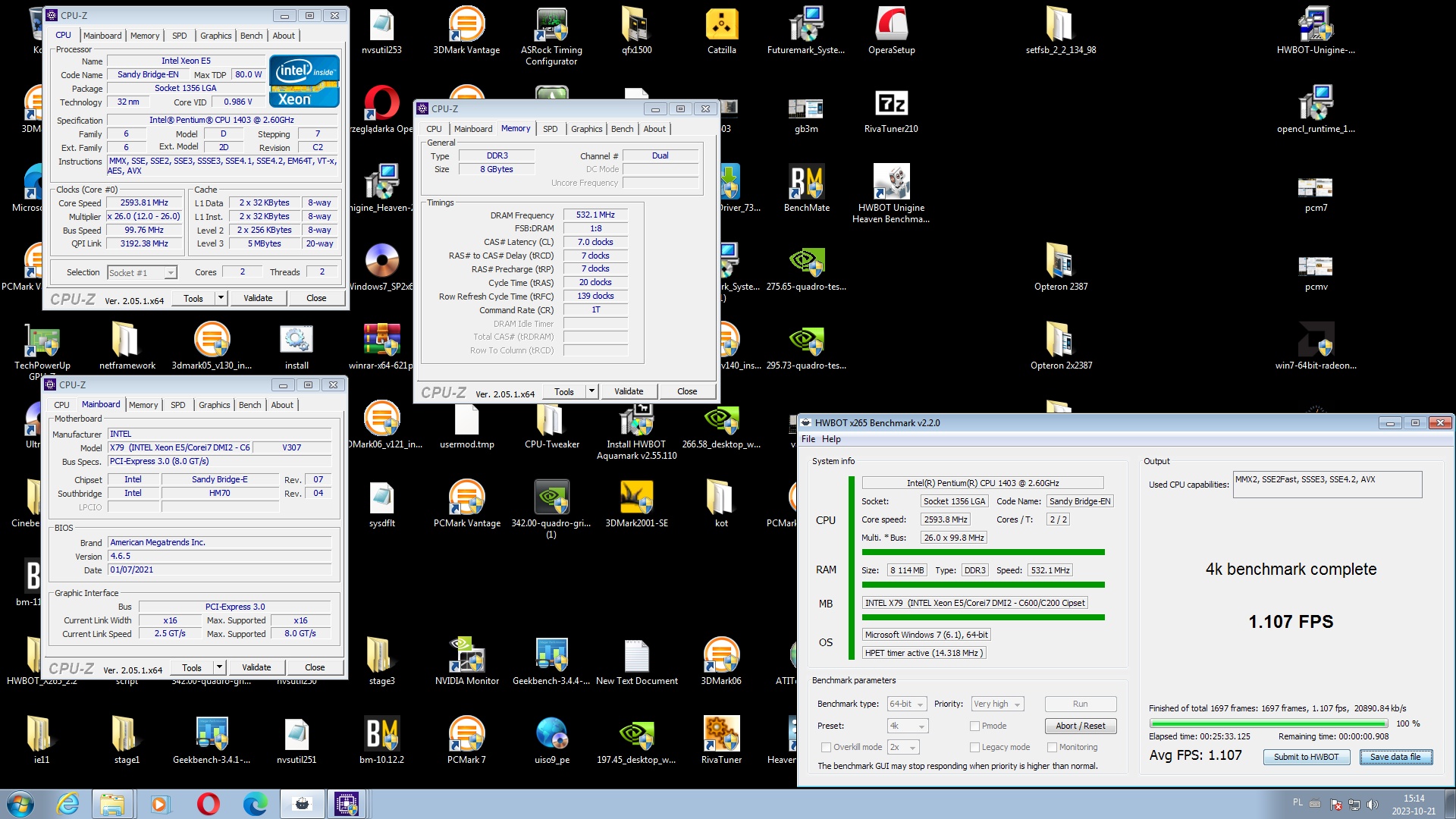Open the Priority Very high dropdown
1456x819 pixels.
(997, 704)
